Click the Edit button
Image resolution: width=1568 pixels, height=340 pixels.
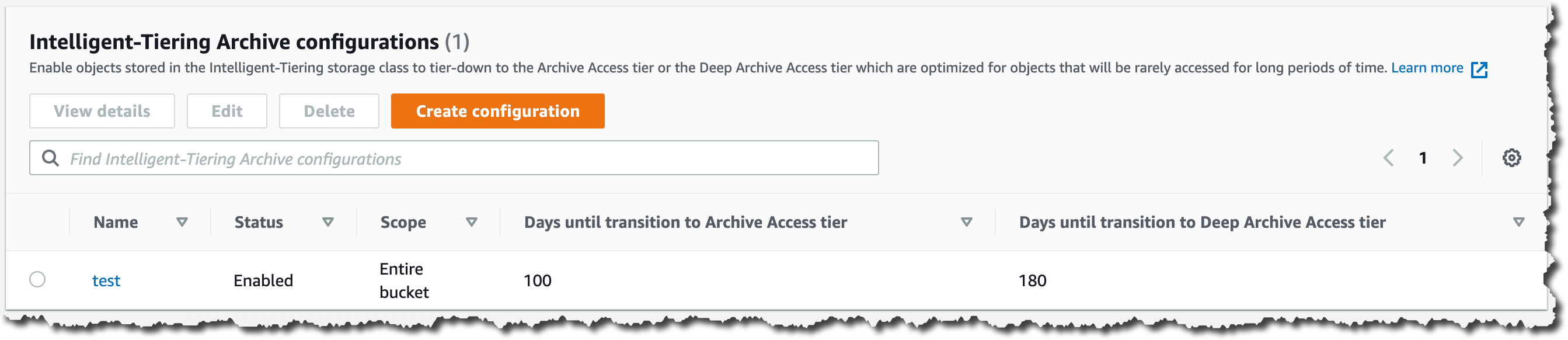point(227,111)
